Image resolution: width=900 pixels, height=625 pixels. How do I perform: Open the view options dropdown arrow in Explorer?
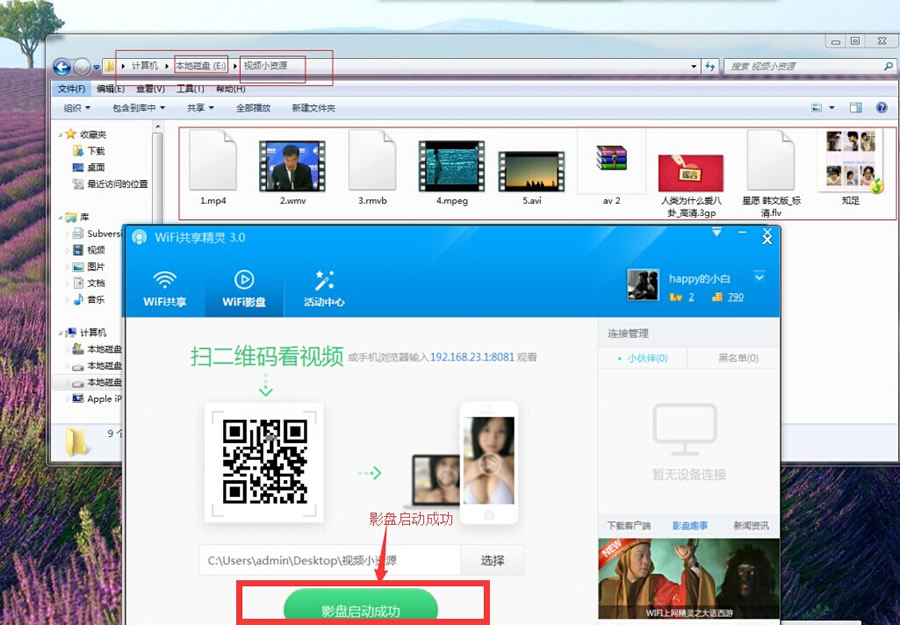[832, 107]
